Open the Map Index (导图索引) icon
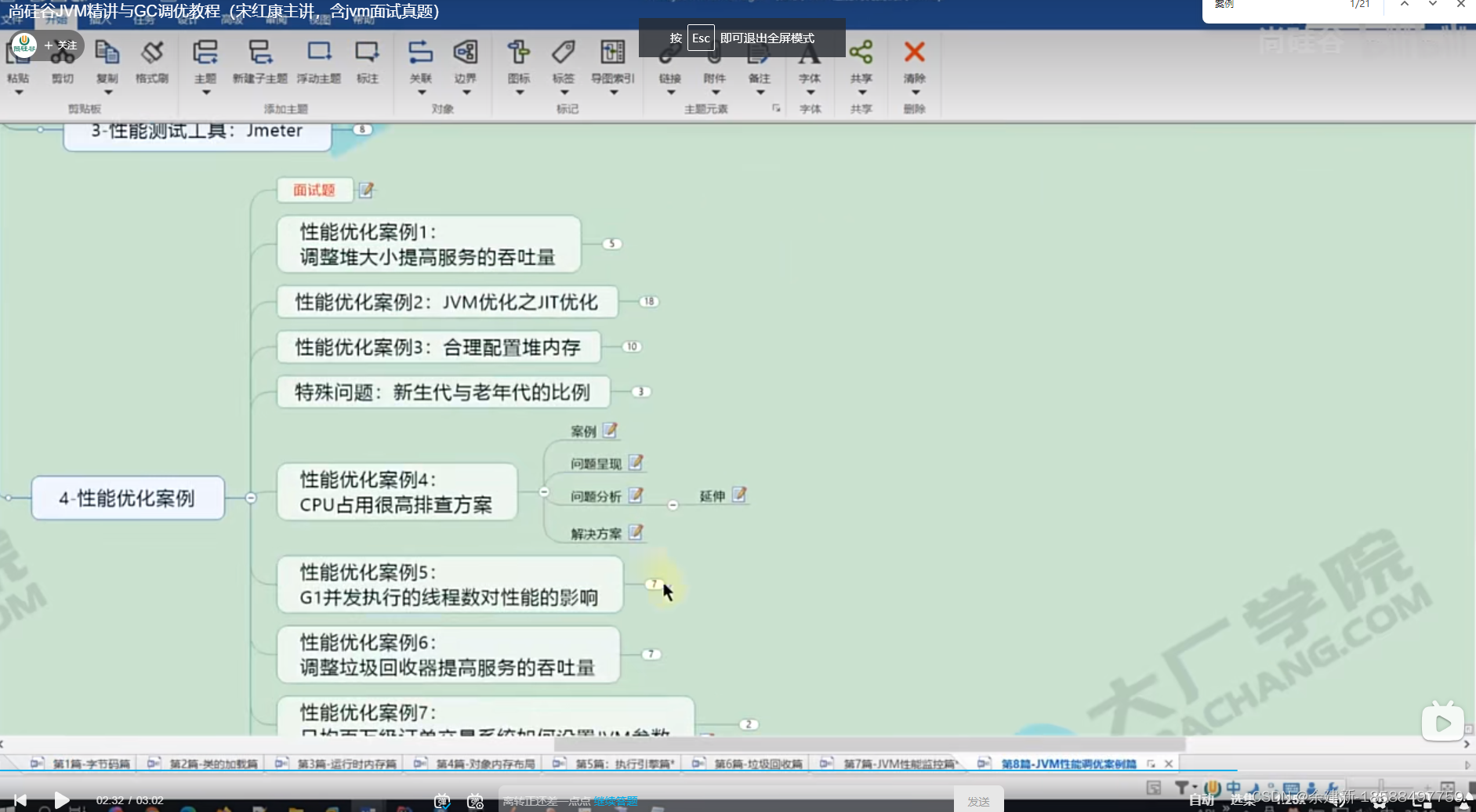 point(613,53)
